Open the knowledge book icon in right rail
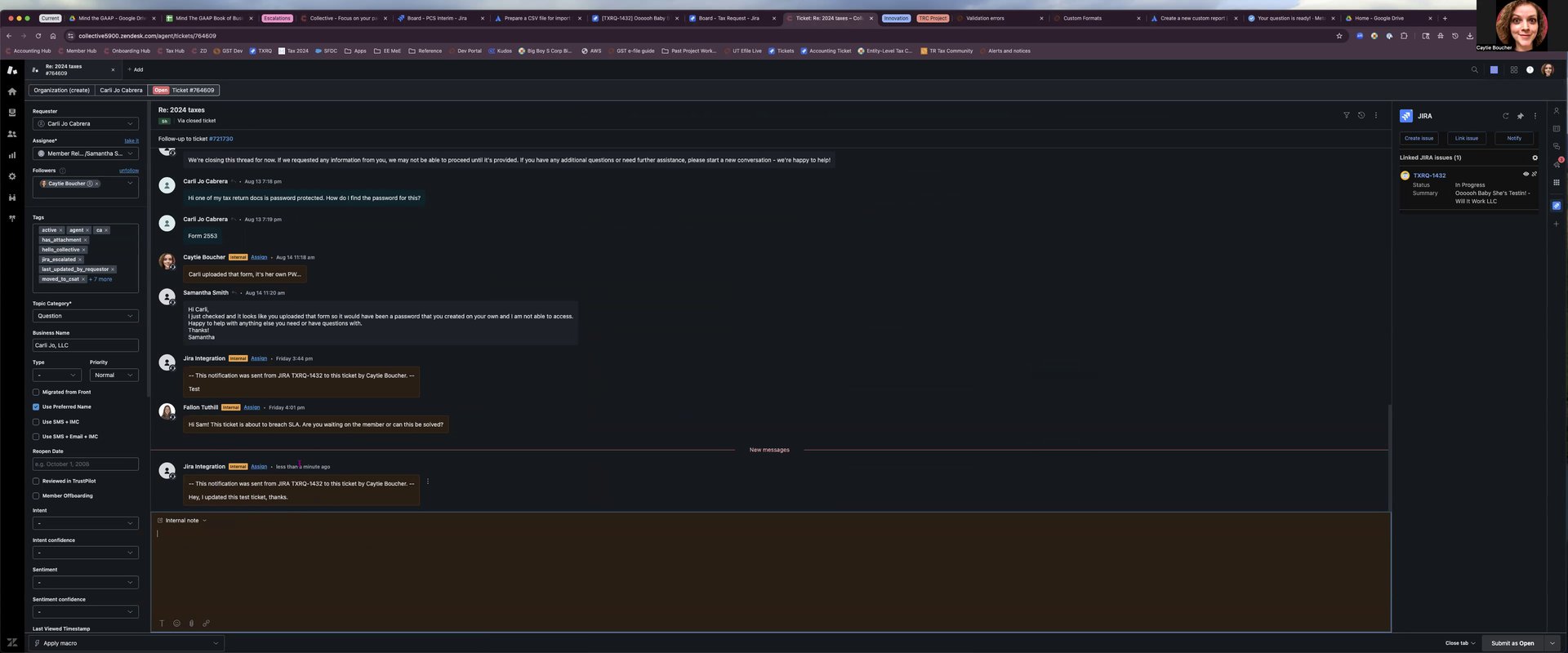The image size is (1568, 653). [1556, 129]
